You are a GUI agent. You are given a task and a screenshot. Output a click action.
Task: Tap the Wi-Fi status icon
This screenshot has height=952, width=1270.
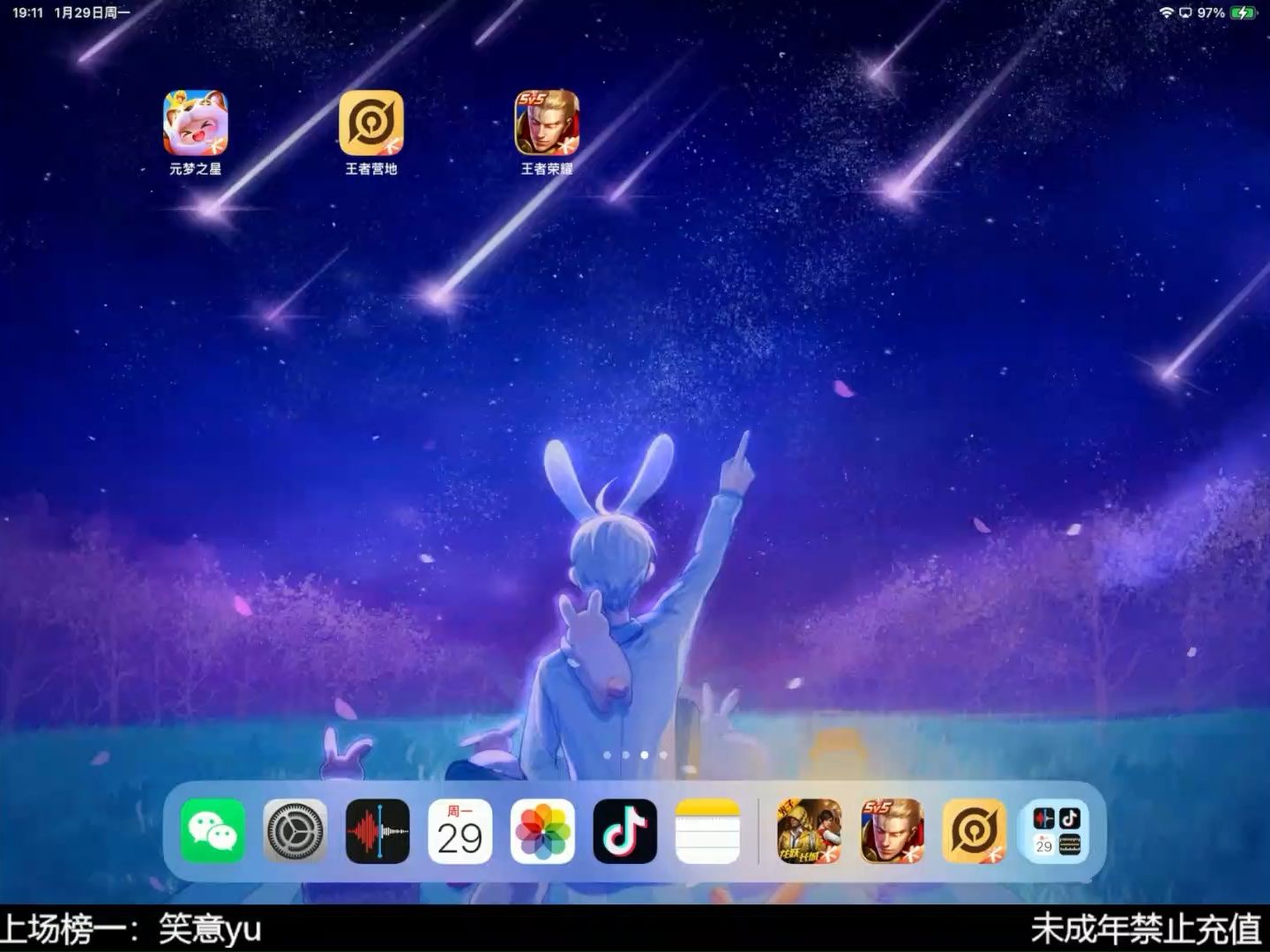pos(1167,12)
